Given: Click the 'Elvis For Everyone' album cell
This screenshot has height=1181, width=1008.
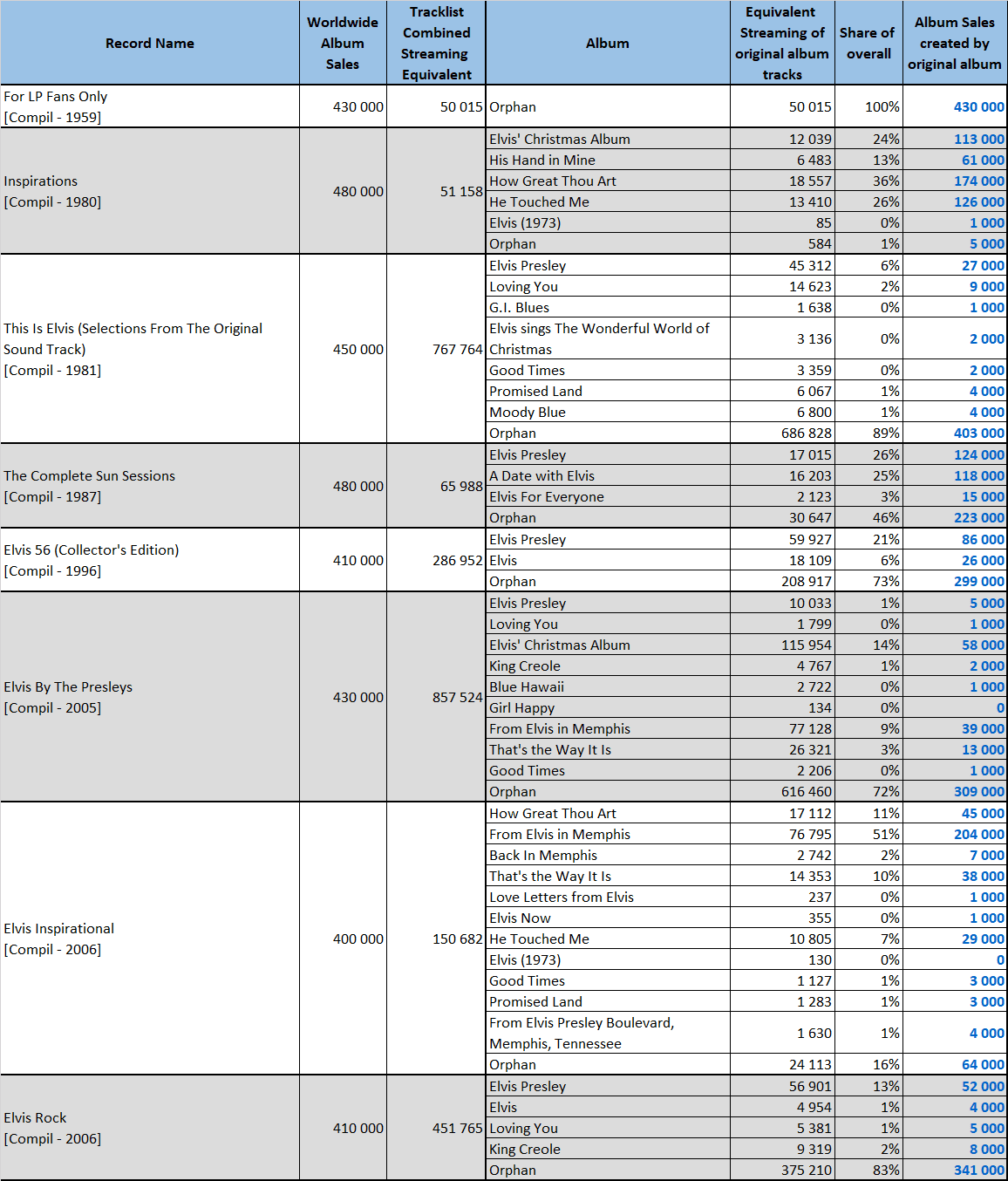Looking at the screenshot, I should tap(608, 496).
